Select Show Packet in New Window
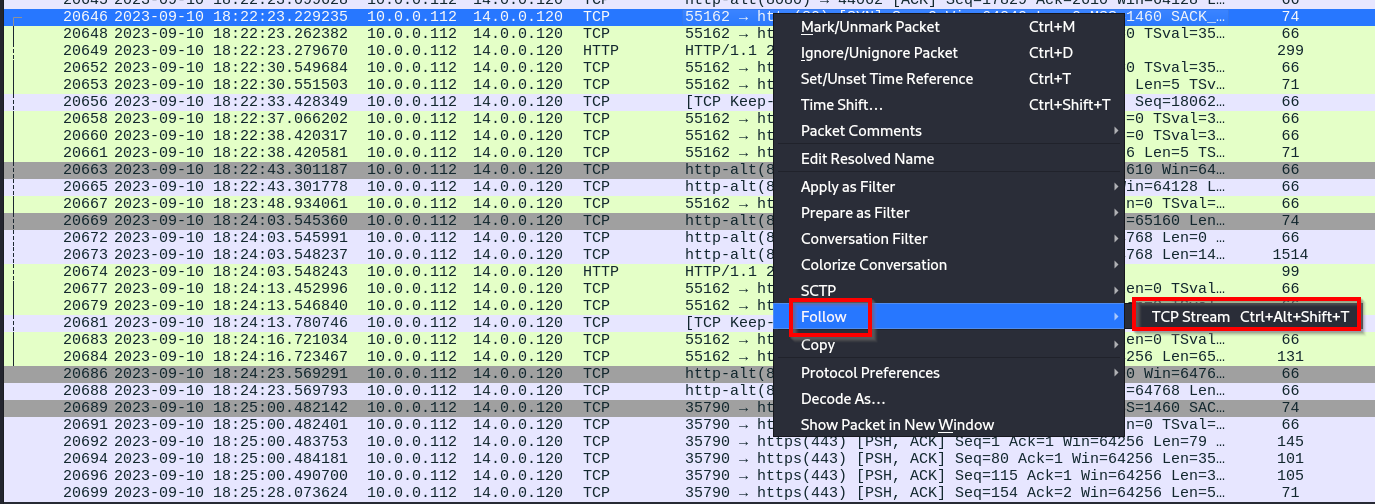The image size is (1375, 504). [897, 425]
